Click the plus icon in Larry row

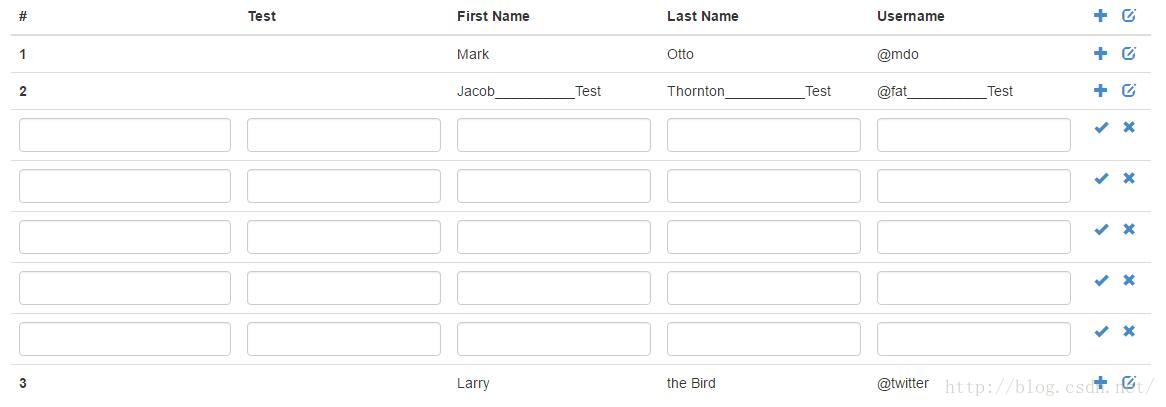tap(1101, 382)
